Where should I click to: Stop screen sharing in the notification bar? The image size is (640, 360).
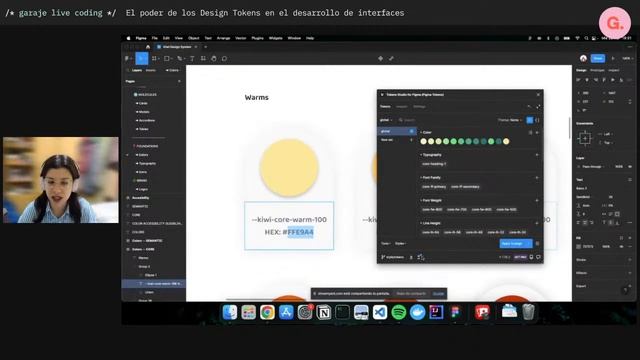[411, 293]
